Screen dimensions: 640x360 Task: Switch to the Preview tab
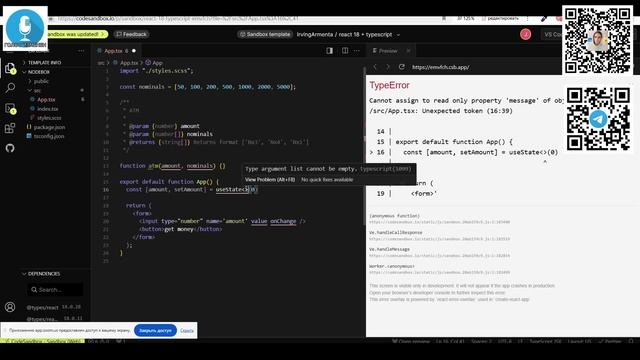click(x=388, y=51)
